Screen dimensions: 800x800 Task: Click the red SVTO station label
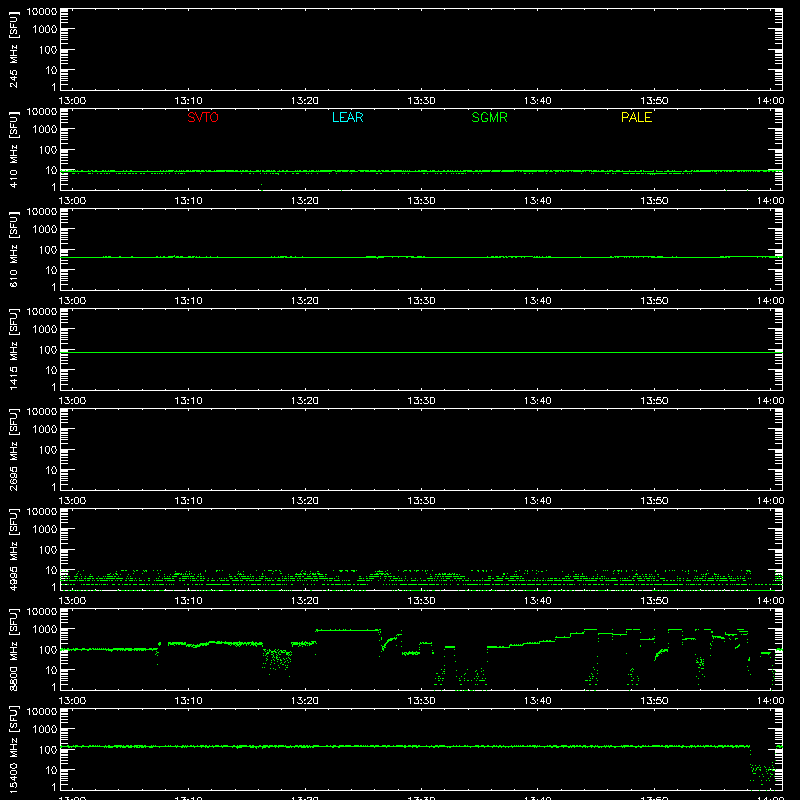[x=203, y=117]
